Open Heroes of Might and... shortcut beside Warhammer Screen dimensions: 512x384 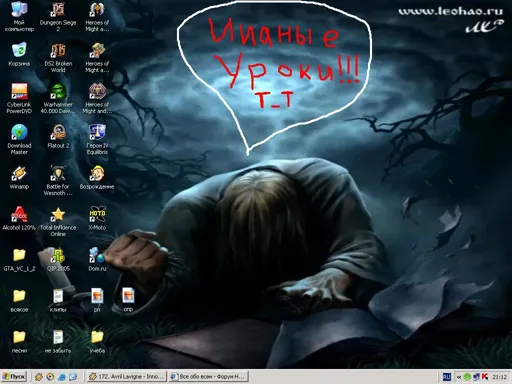pyautogui.click(x=97, y=98)
